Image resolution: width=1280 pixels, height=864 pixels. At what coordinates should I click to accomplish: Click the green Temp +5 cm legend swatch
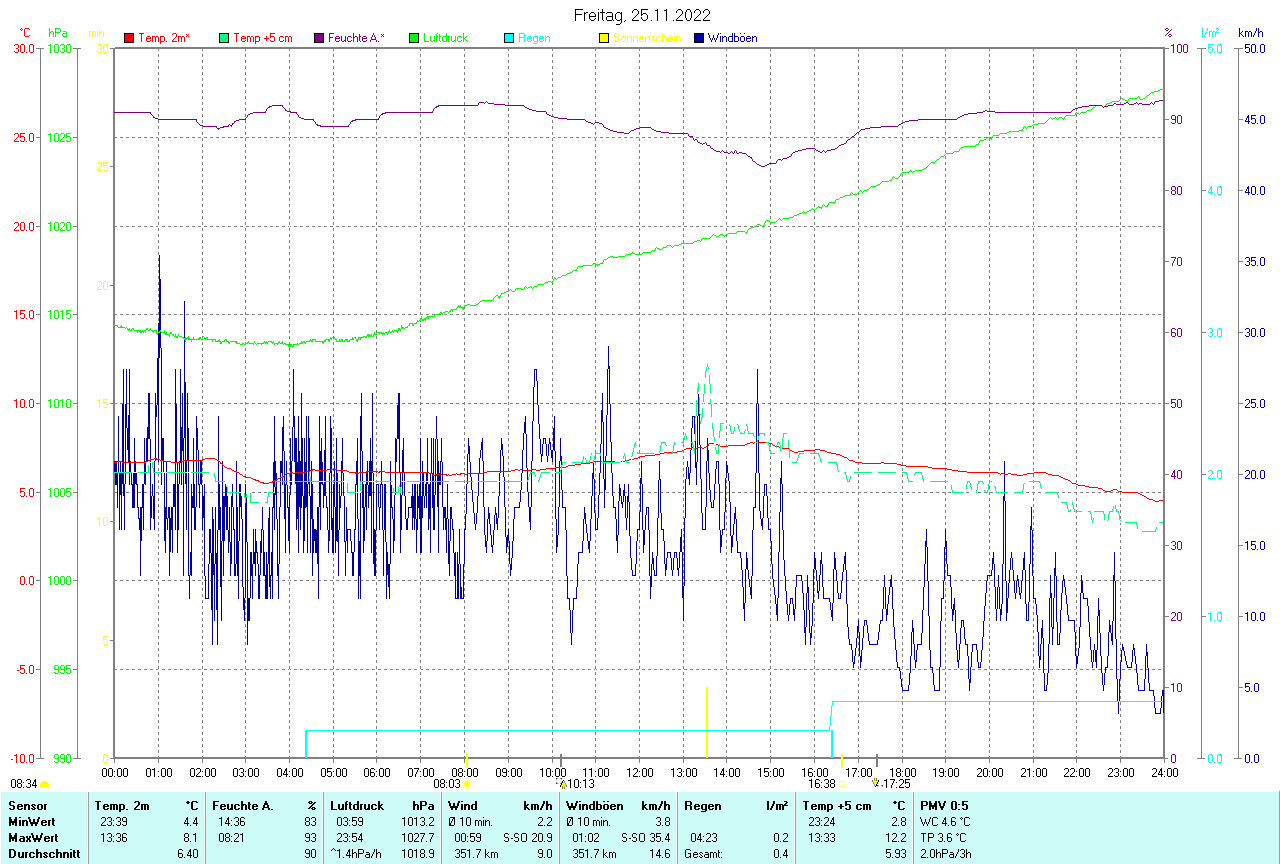(224, 38)
